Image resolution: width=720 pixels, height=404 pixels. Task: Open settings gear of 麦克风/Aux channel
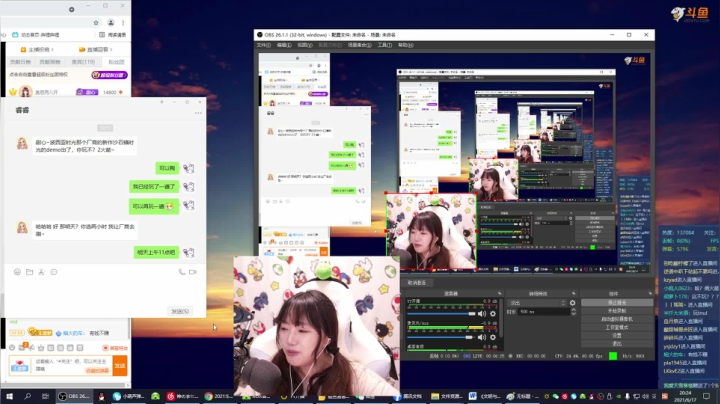point(493,337)
